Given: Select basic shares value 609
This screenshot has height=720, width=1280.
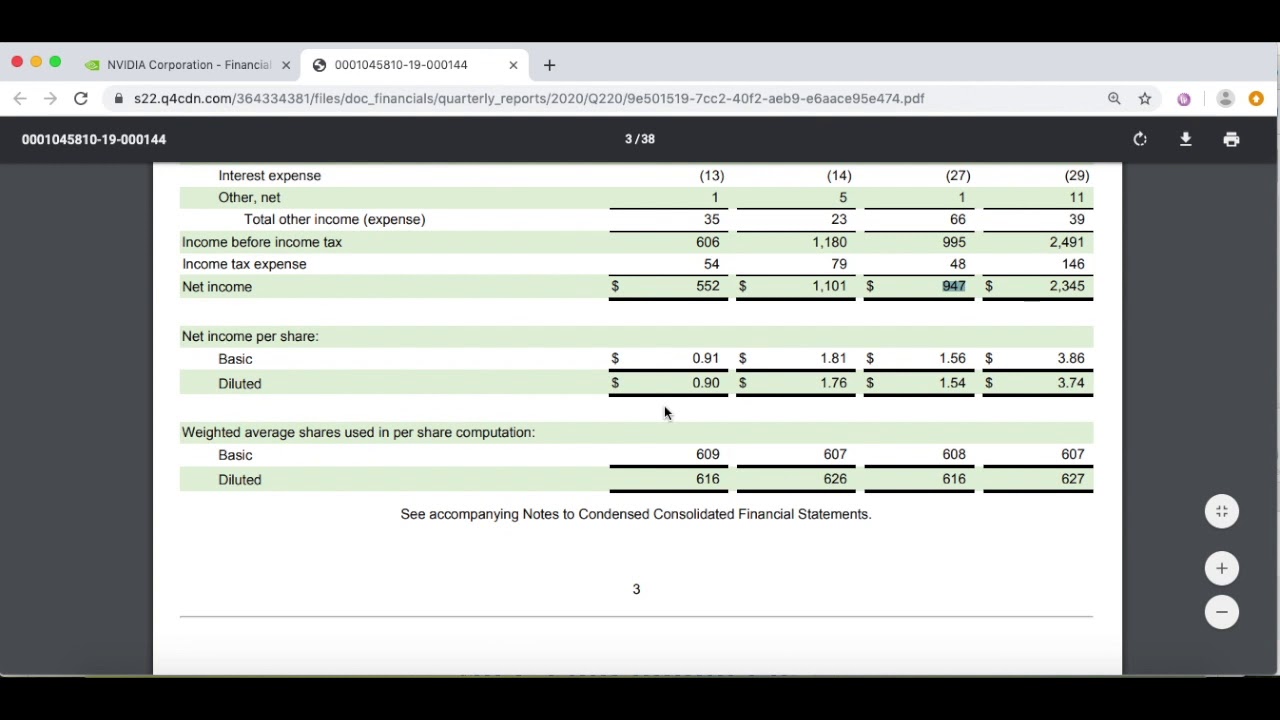Looking at the screenshot, I should click(708, 455).
